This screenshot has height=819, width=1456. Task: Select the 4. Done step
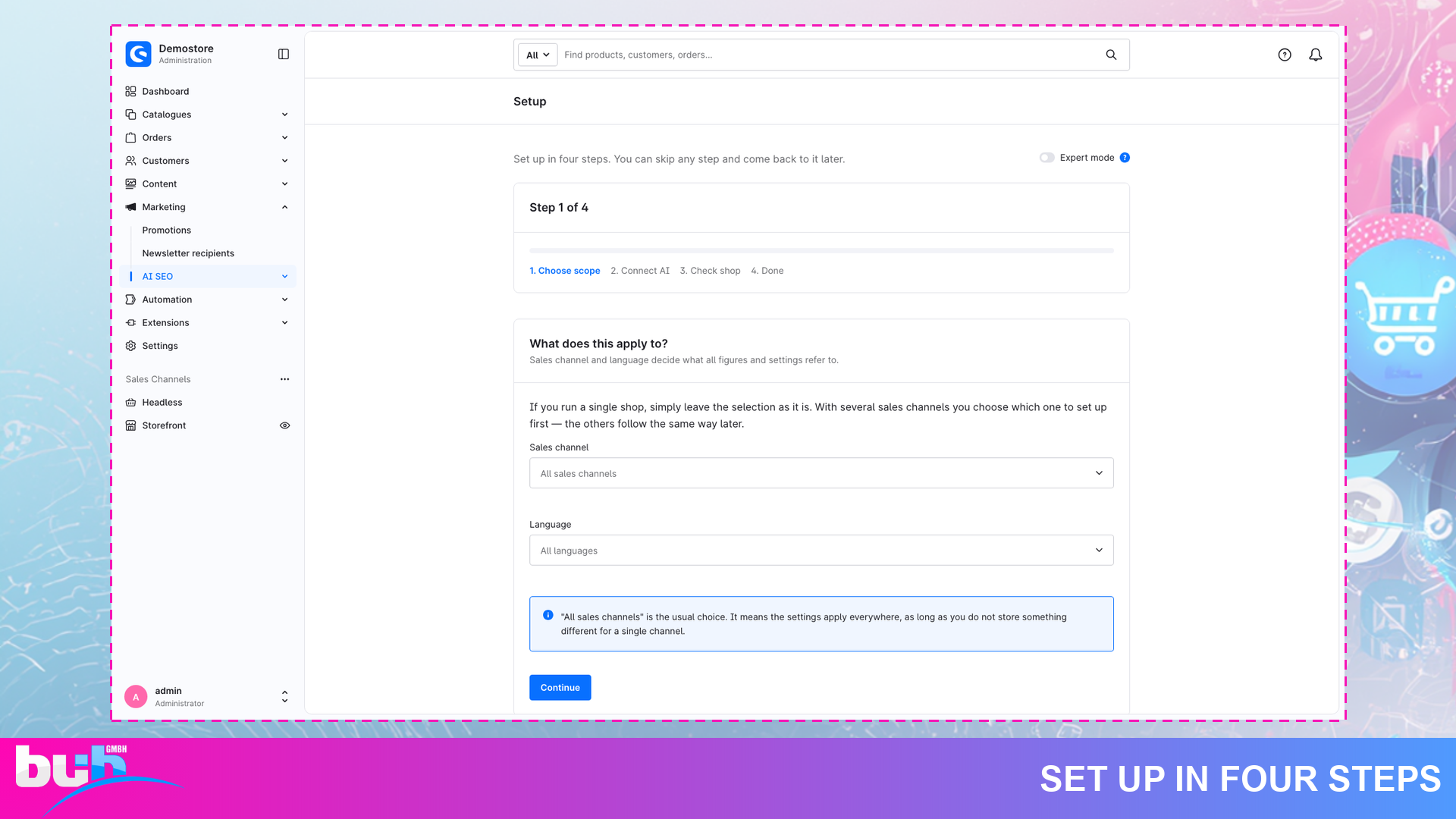pos(767,271)
